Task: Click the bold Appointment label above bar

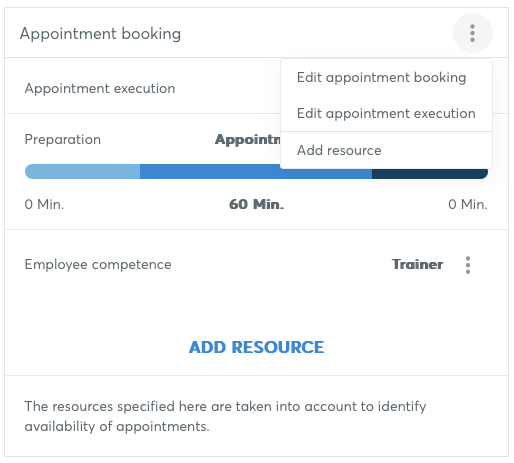Action: (x=248, y=139)
